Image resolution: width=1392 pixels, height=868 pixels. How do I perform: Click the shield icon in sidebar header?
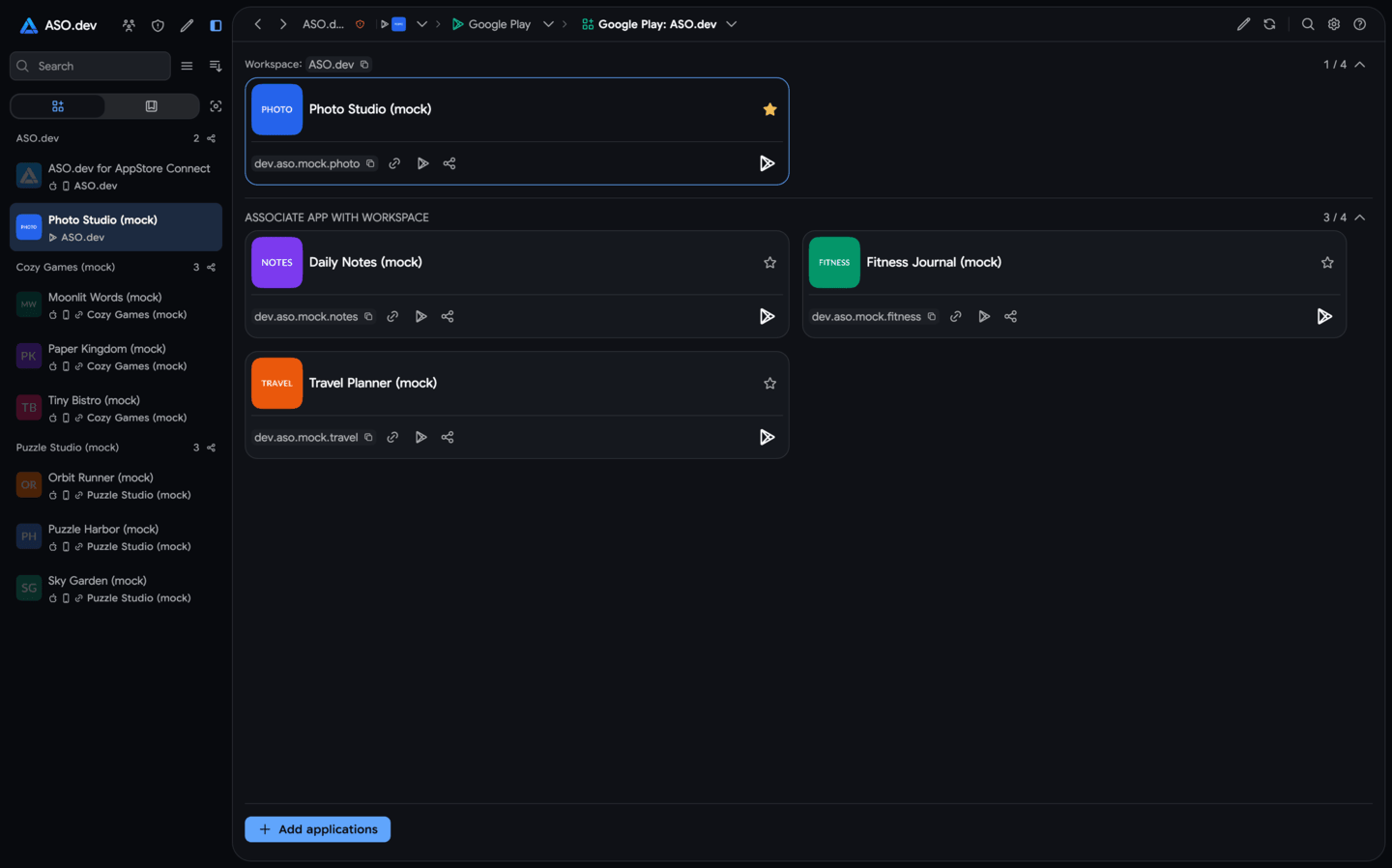point(158,25)
